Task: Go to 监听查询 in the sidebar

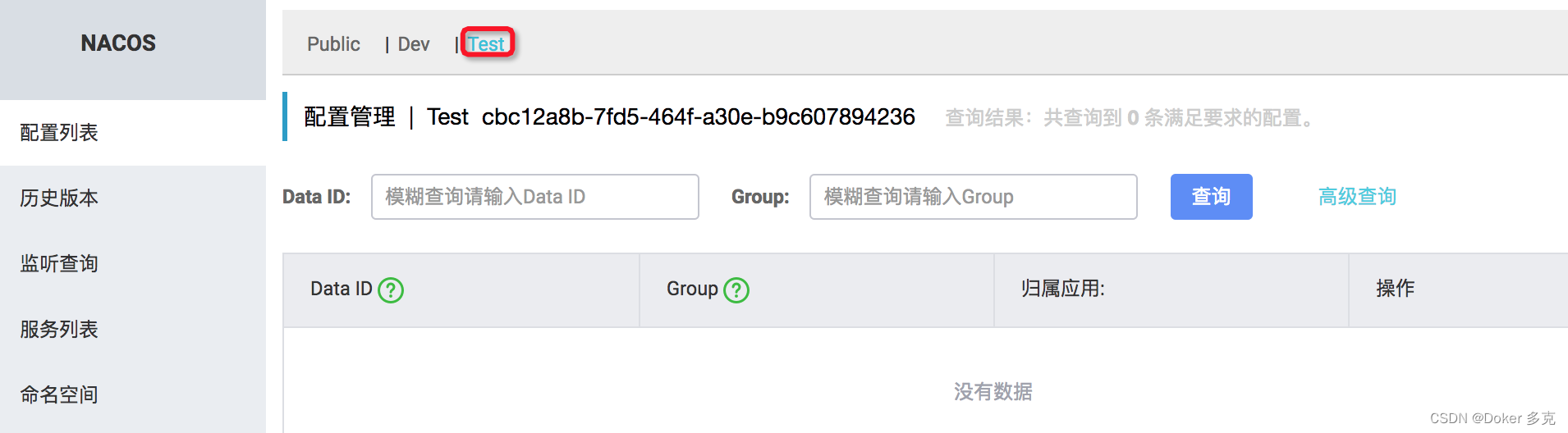Action: point(59,264)
